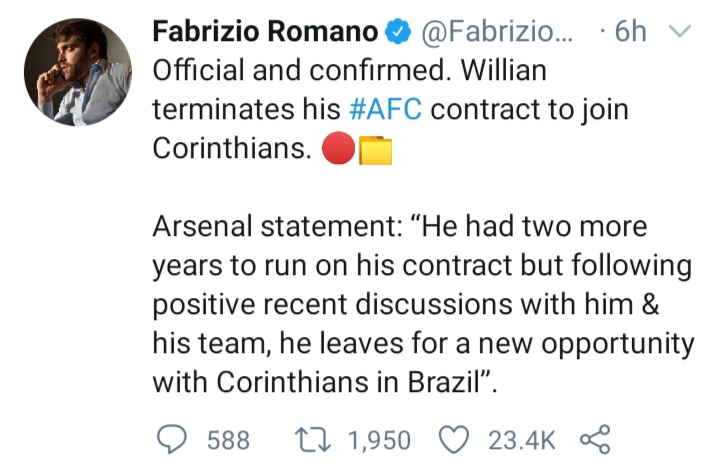
Task: Click the yellow folder emoji
Action: (375, 150)
